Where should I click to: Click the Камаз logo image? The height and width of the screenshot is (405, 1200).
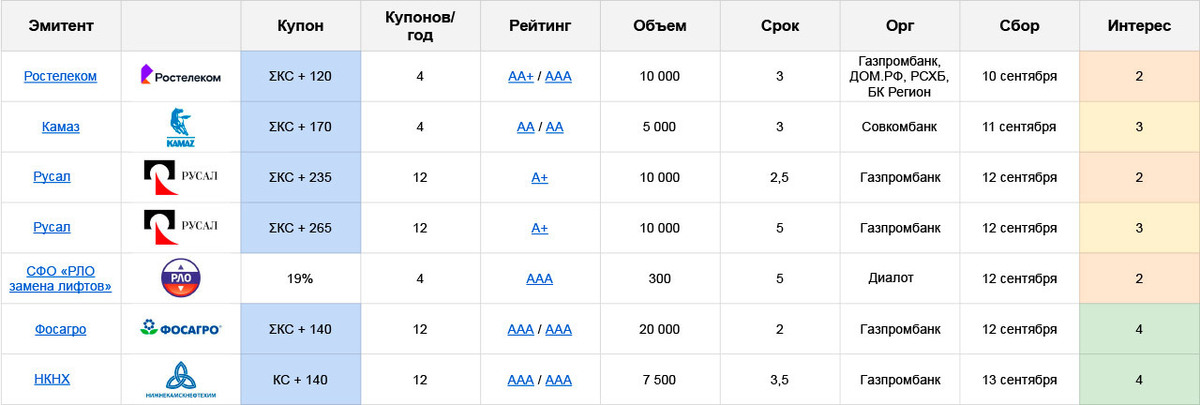pos(180,128)
